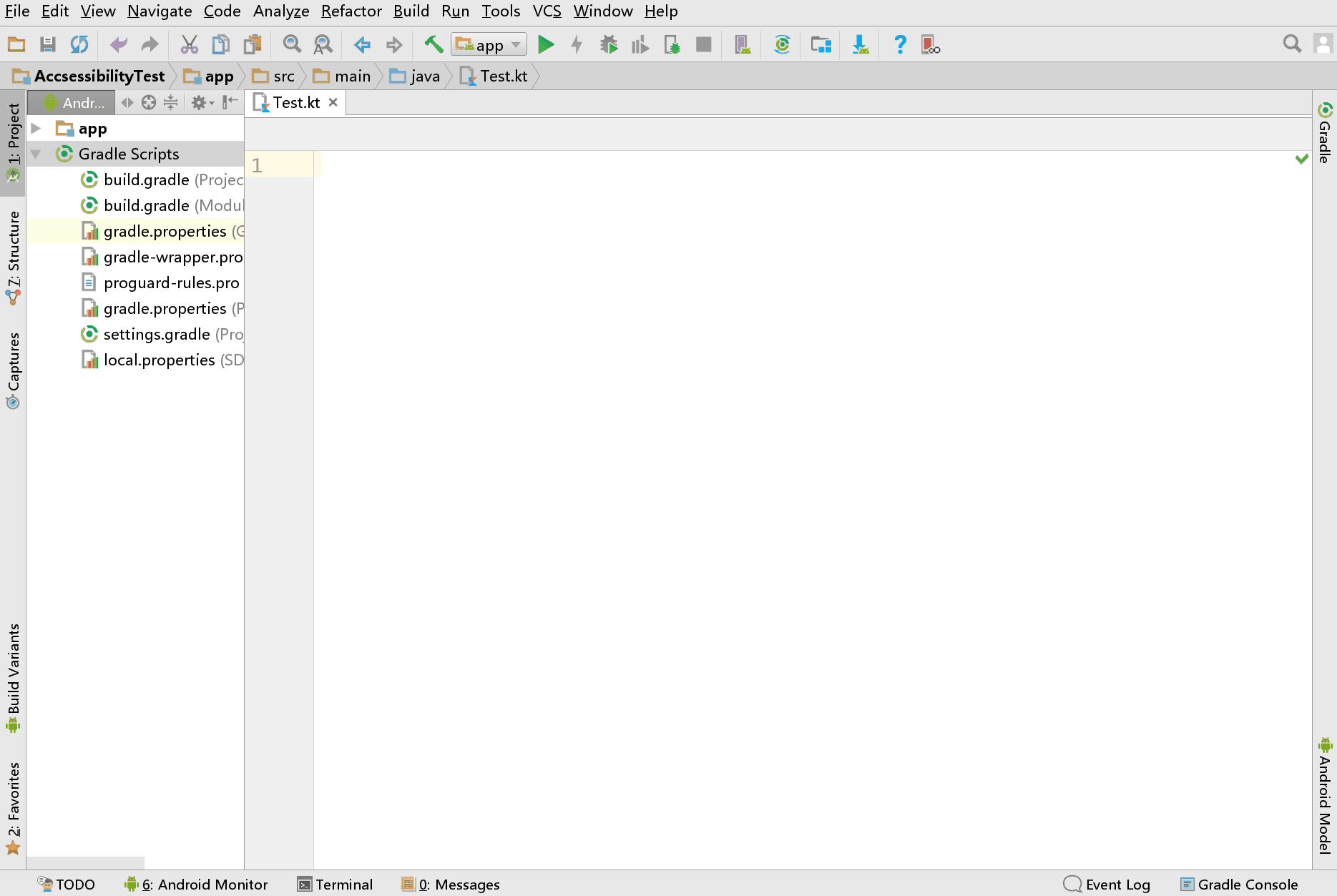
Task: Click the Open folder toolbar icon
Action: (x=16, y=45)
